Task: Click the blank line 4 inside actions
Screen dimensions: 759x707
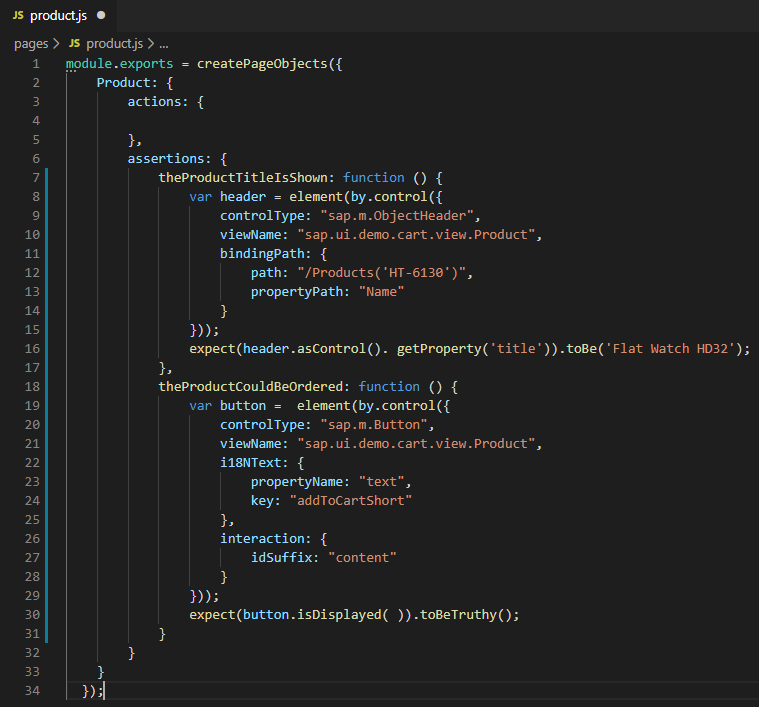Action: coord(411,121)
